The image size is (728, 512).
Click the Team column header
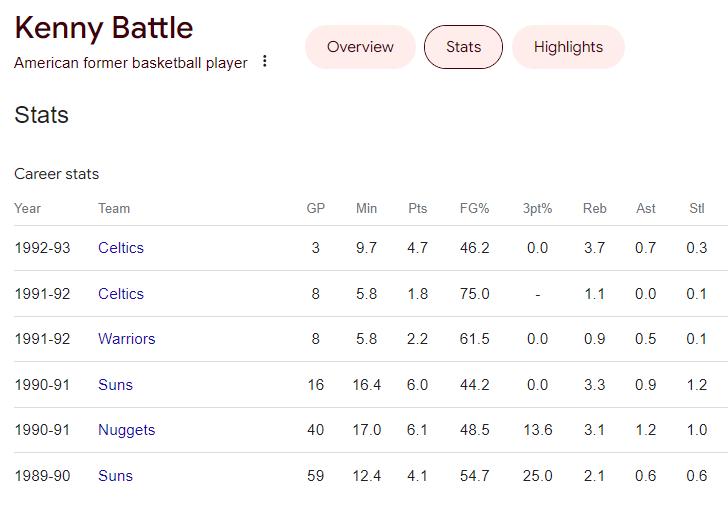(114, 208)
